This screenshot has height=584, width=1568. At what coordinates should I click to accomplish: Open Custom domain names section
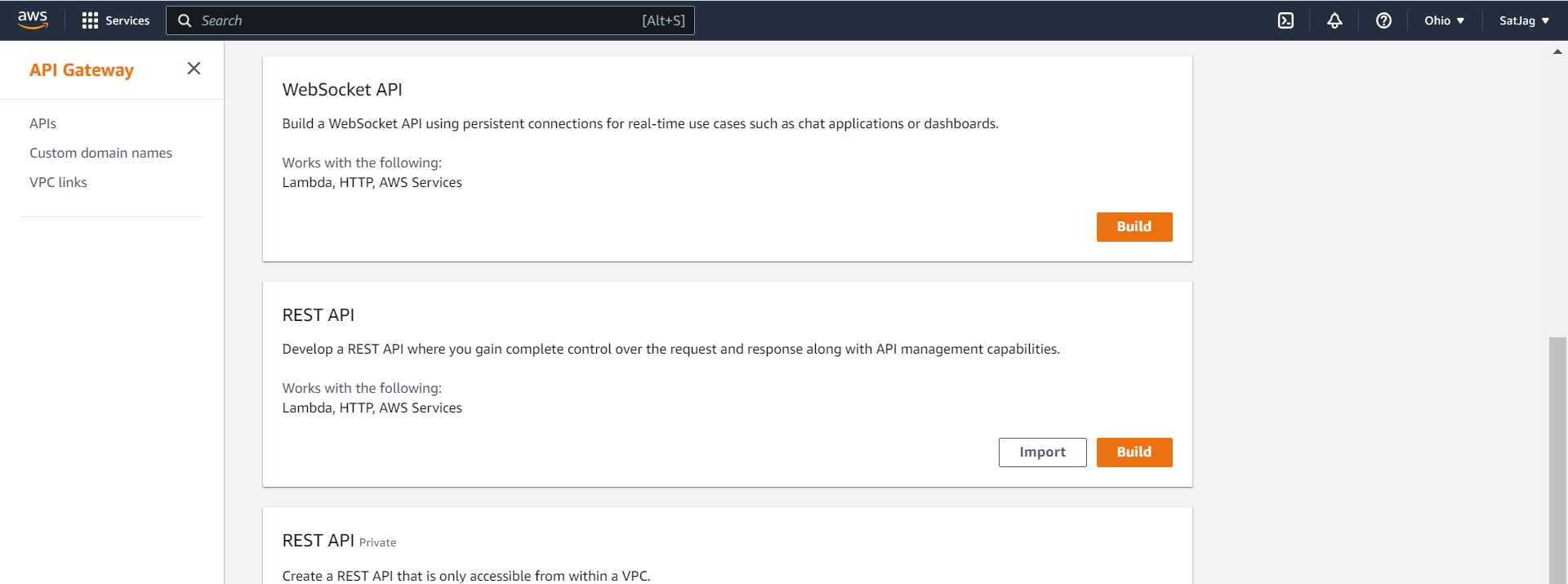tap(100, 153)
